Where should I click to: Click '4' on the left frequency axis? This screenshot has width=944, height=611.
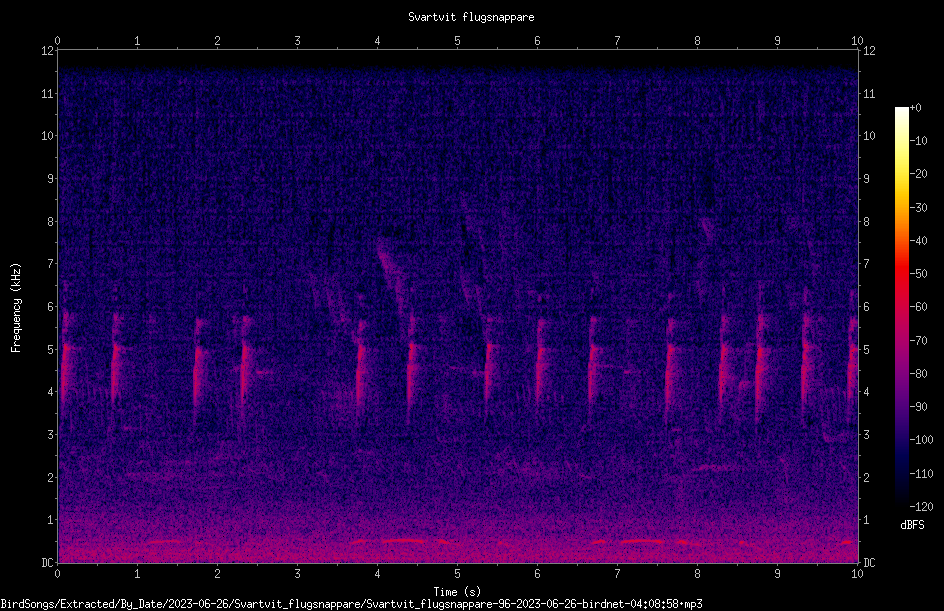pos(51,392)
